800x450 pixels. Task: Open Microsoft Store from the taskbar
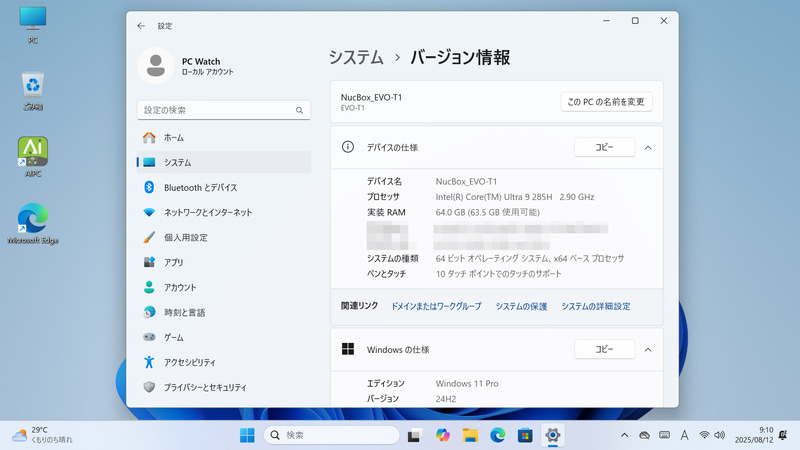pyautogui.click(x=525, y=435)
